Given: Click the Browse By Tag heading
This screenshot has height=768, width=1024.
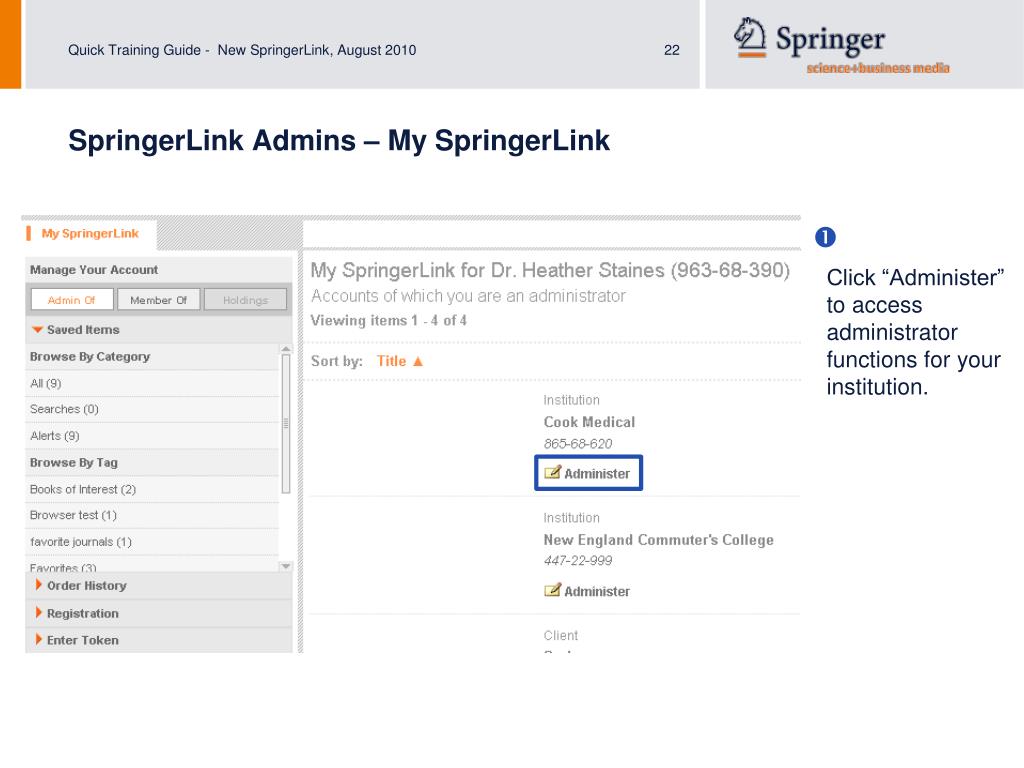Looking at the screenshot, I should 74,462.
